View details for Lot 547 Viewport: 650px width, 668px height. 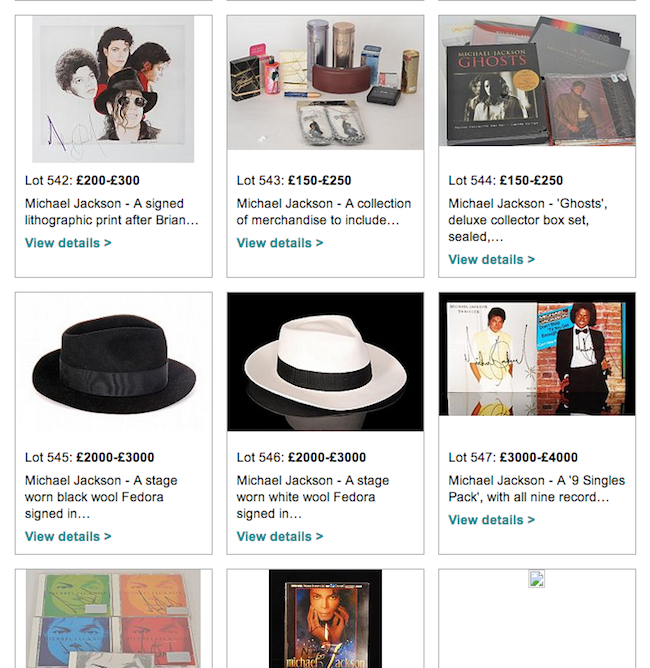pos(491,520)
